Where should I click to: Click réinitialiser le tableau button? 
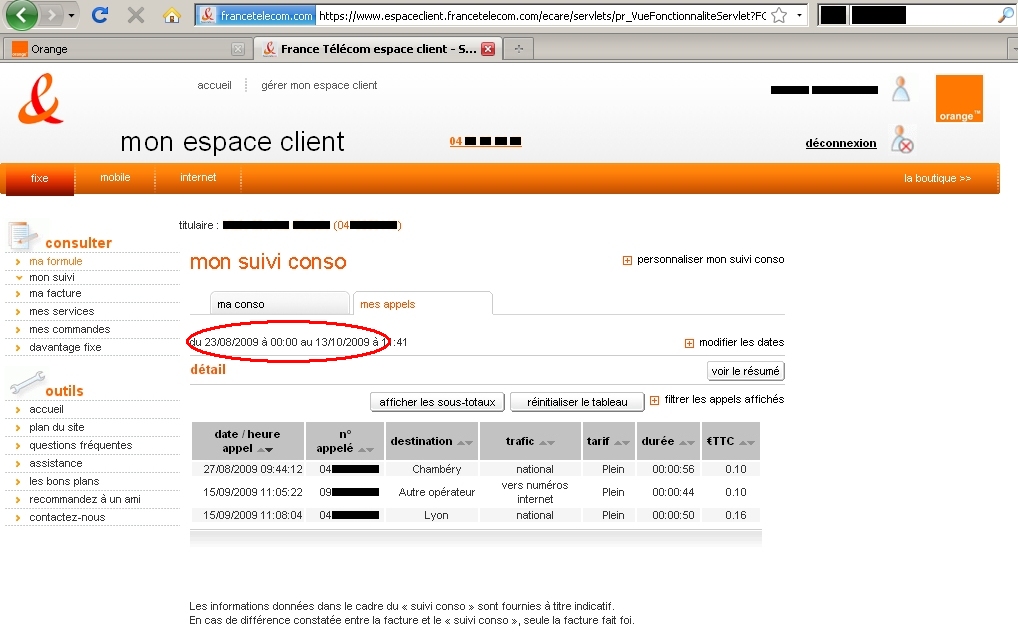click(x=577, y=402)
